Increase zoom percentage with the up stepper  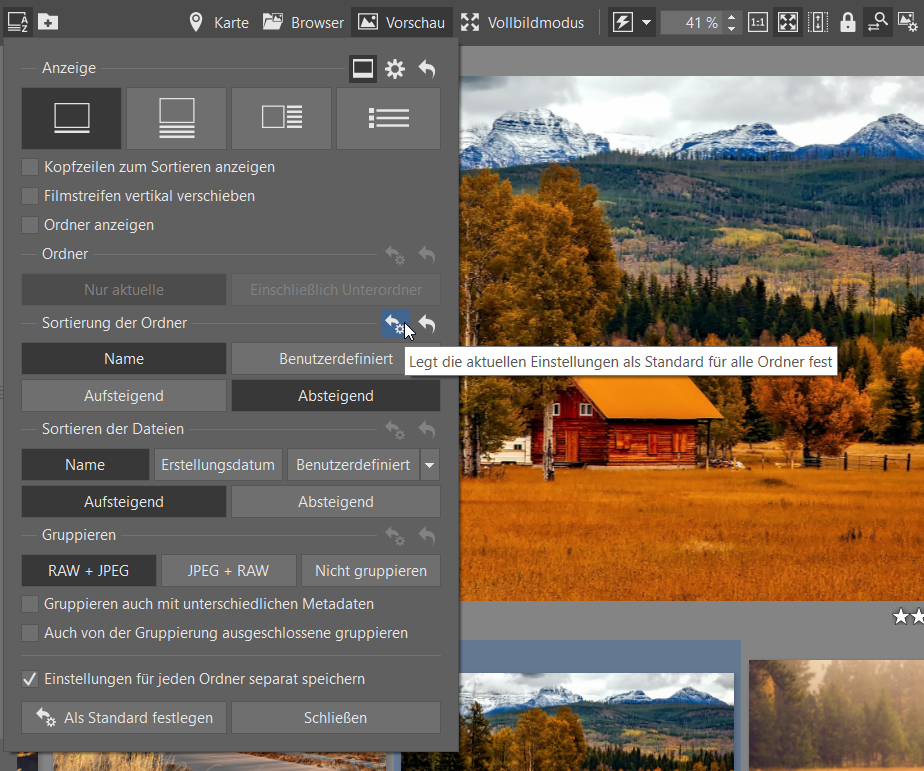click(732, 16)
